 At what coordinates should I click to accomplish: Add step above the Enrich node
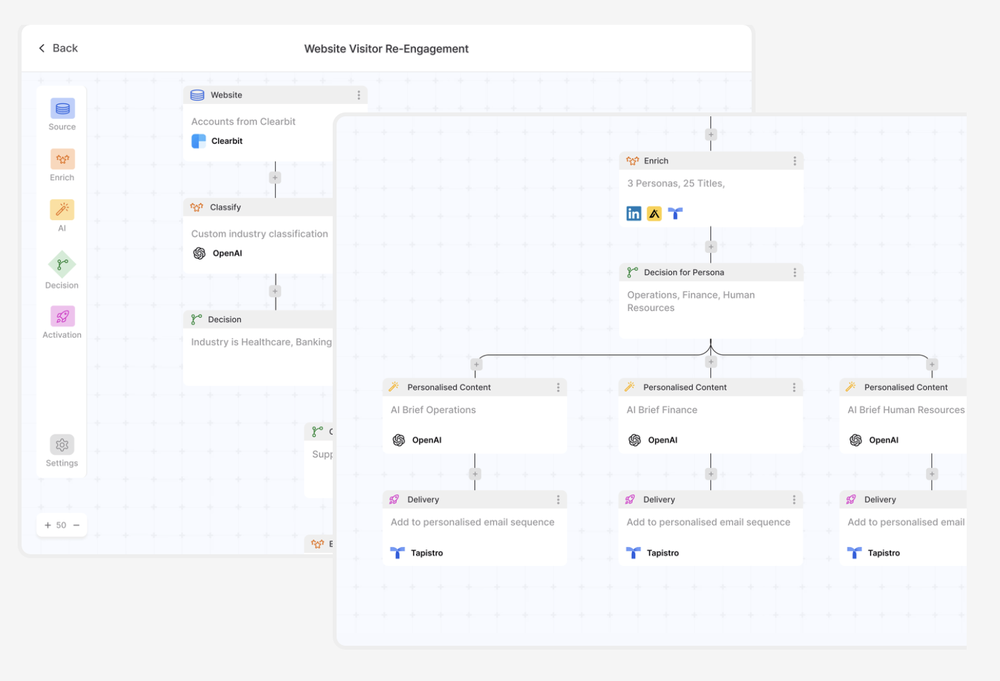click(710, 135)
